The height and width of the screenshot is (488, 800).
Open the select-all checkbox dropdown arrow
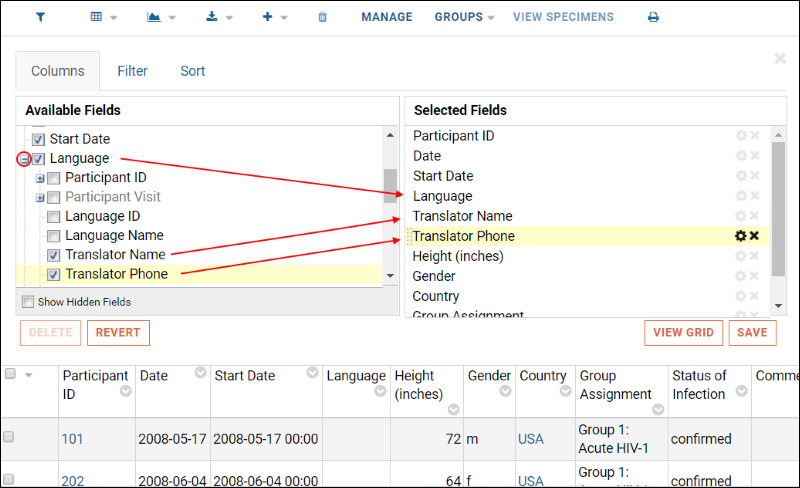29,375
